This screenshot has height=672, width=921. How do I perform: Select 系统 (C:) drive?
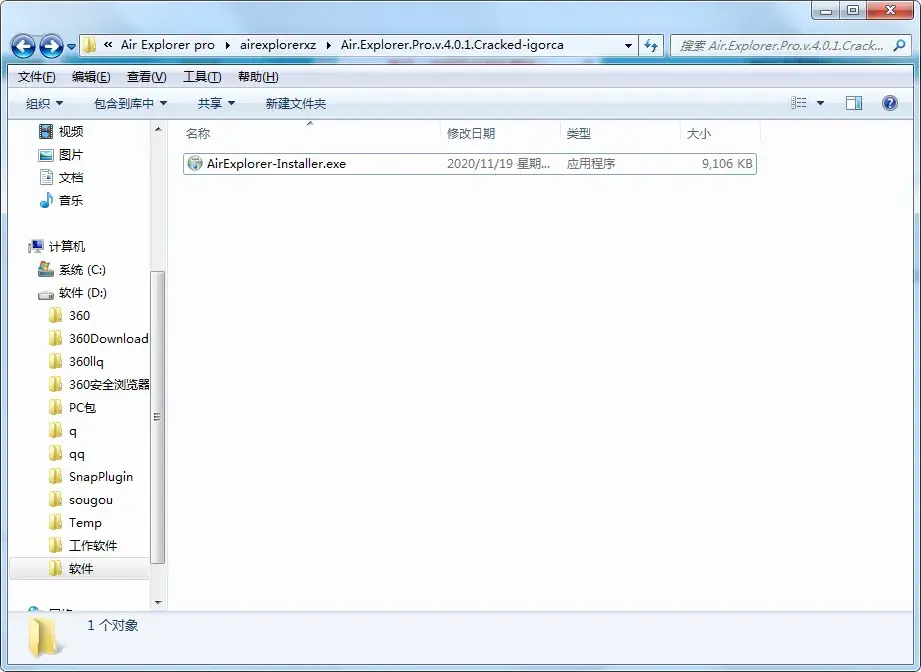(x=82, y=270)
